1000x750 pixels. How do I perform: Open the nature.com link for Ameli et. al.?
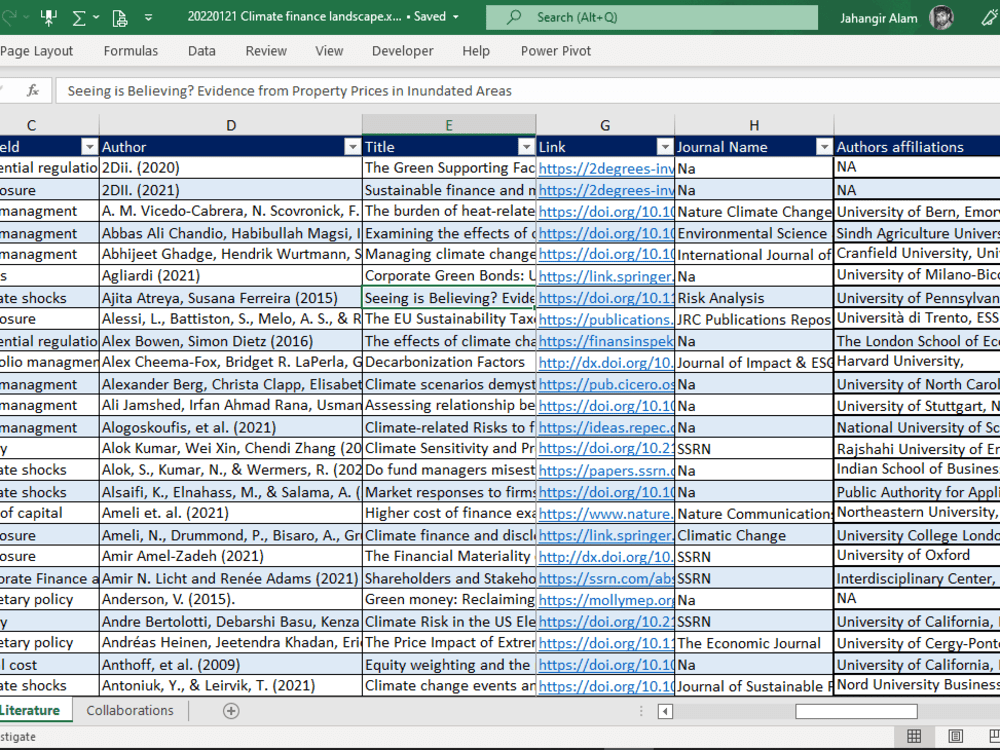(x=605, y=513)
